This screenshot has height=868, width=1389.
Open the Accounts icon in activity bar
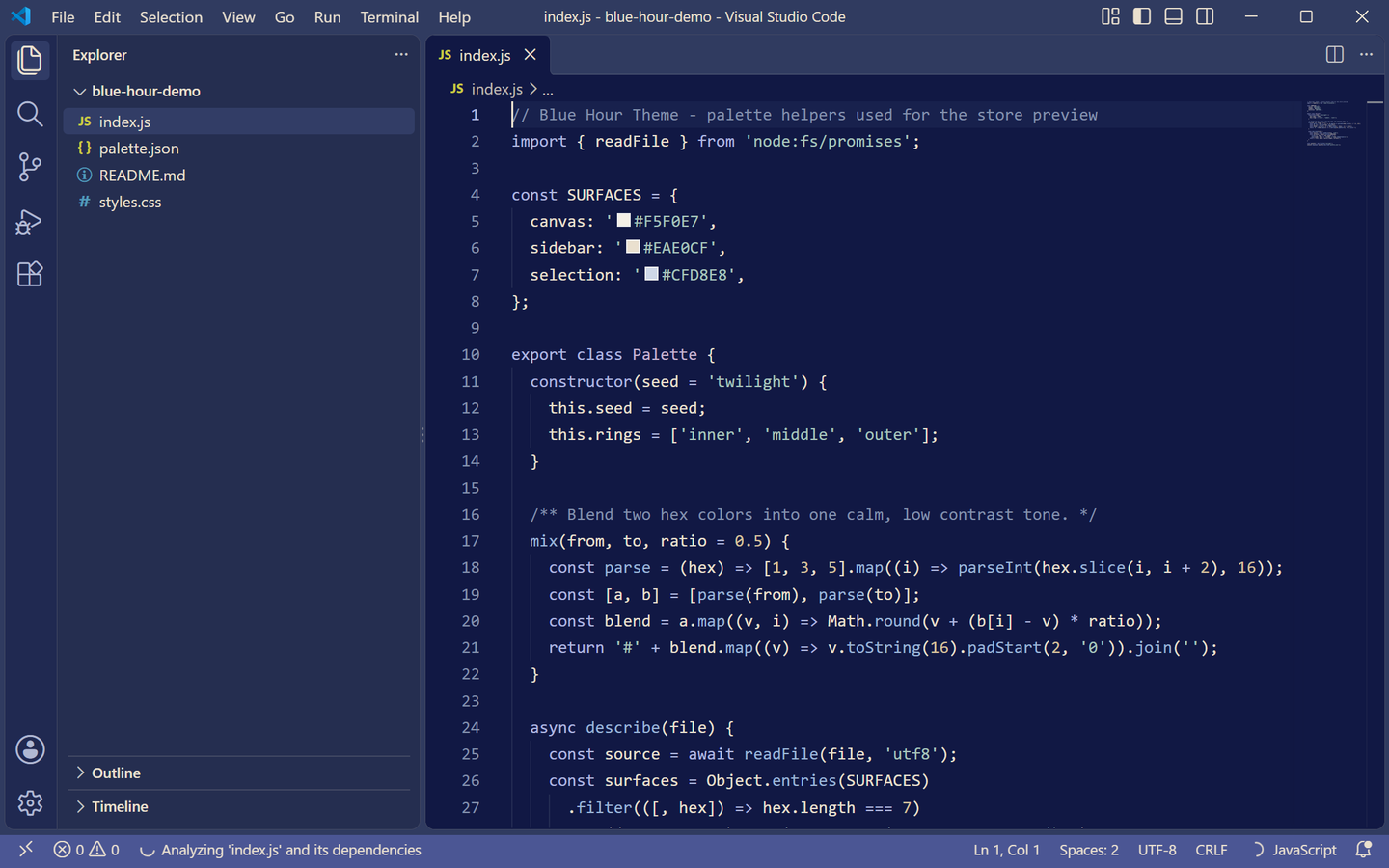click(x=30, y=749)
